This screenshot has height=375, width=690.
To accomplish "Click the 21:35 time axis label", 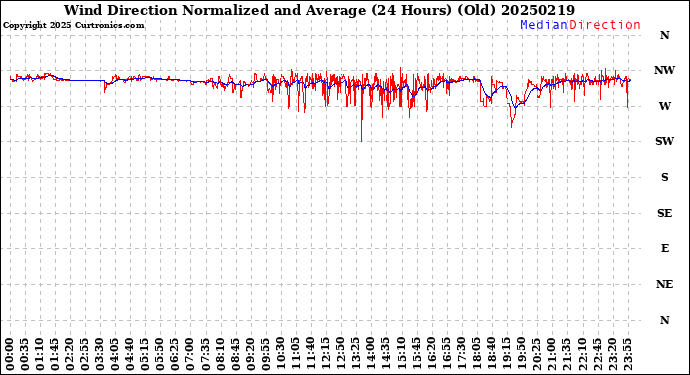I will 566,354.
